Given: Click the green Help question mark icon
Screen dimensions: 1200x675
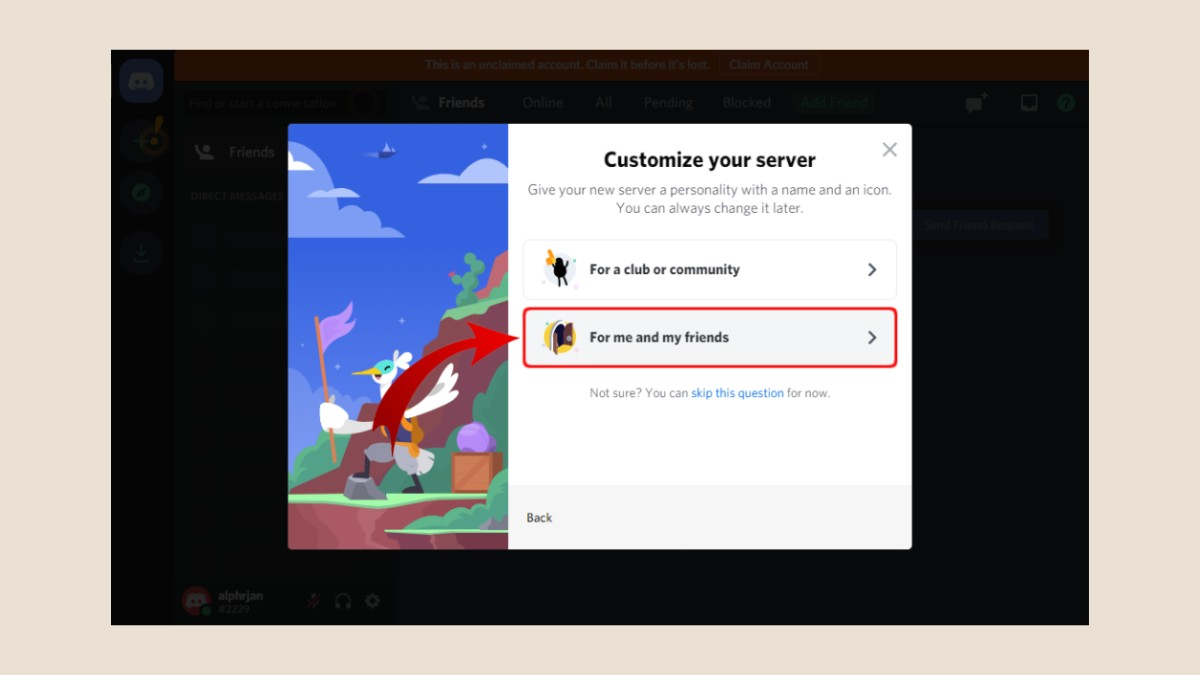Looking at the screenshot, I should (1066, 102).
